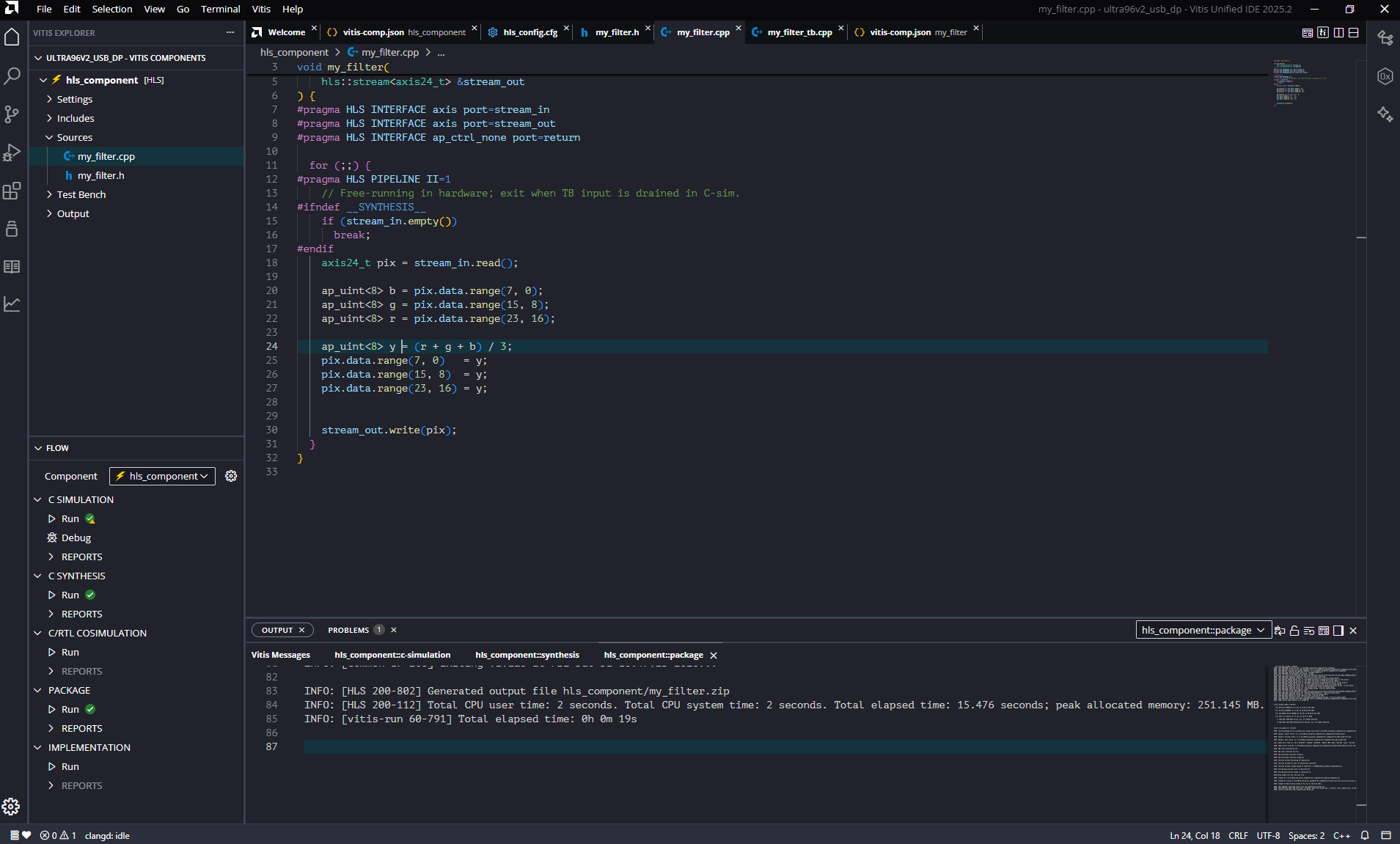The image size is (1400, 844).
Task: Show the PROBLEMS panel tab
Action: 348,630
